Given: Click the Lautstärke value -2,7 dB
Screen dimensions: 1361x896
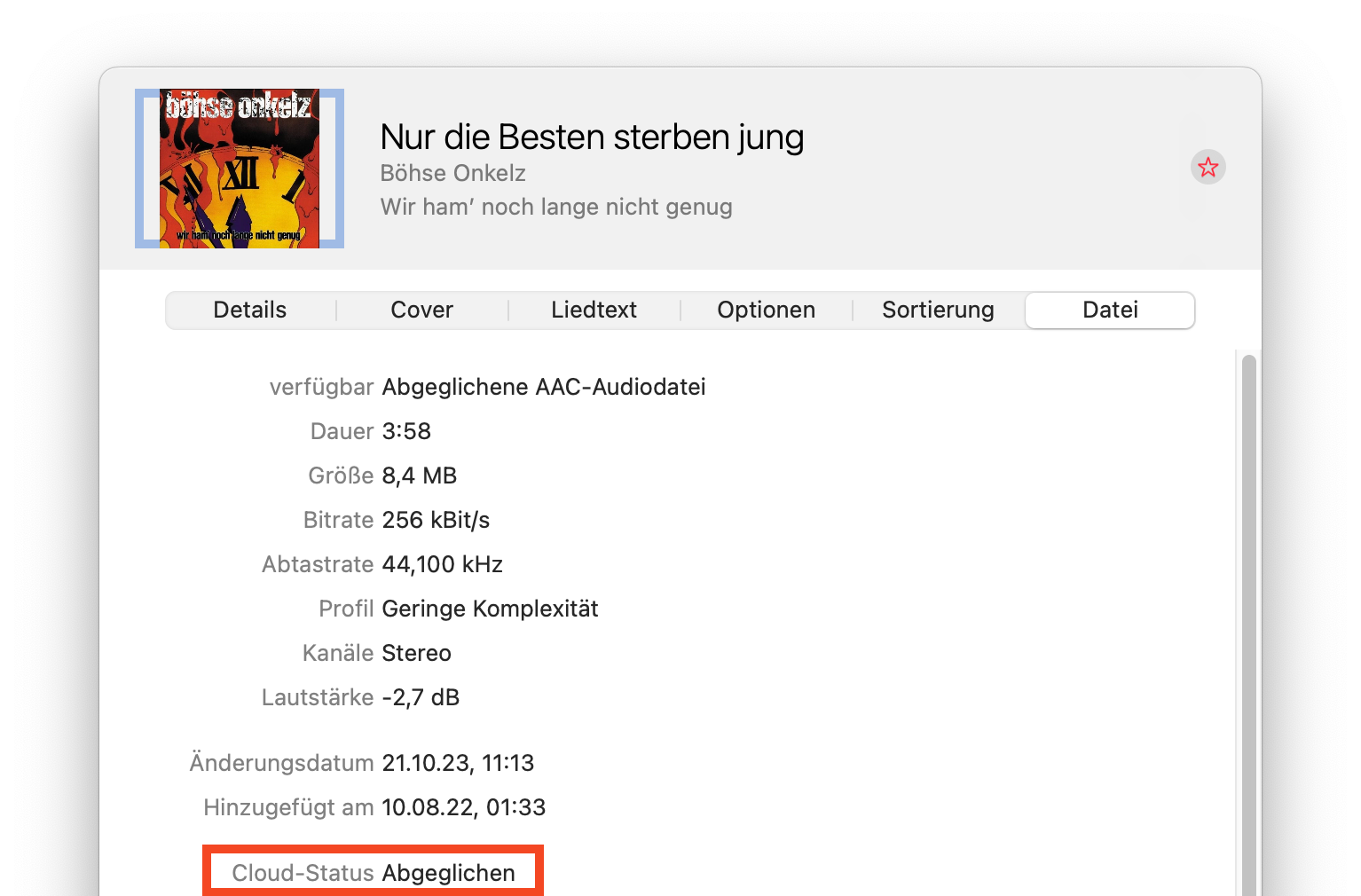Looking at the screenshot, I should [421, 697].
